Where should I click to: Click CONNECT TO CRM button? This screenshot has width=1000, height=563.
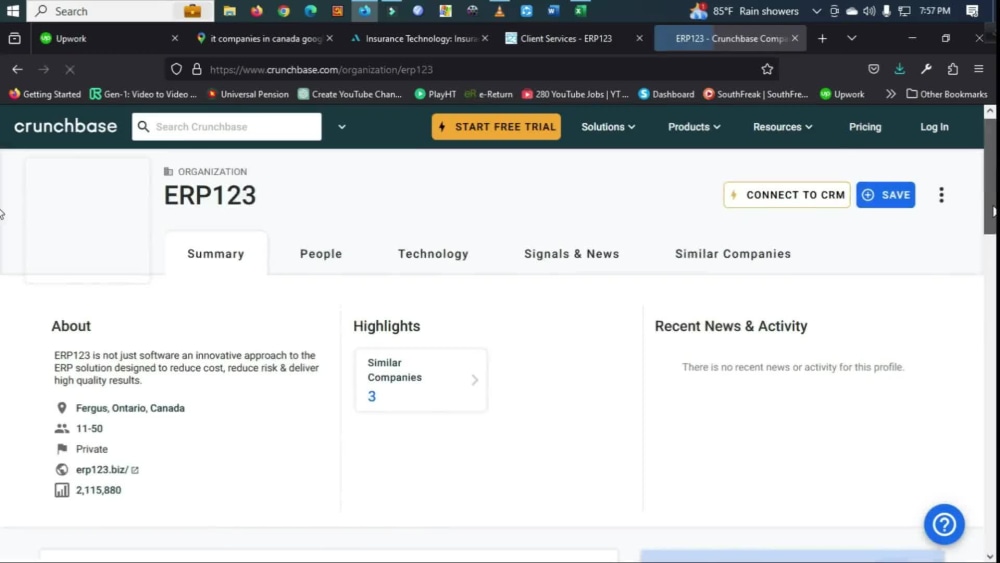coord(787,195)
